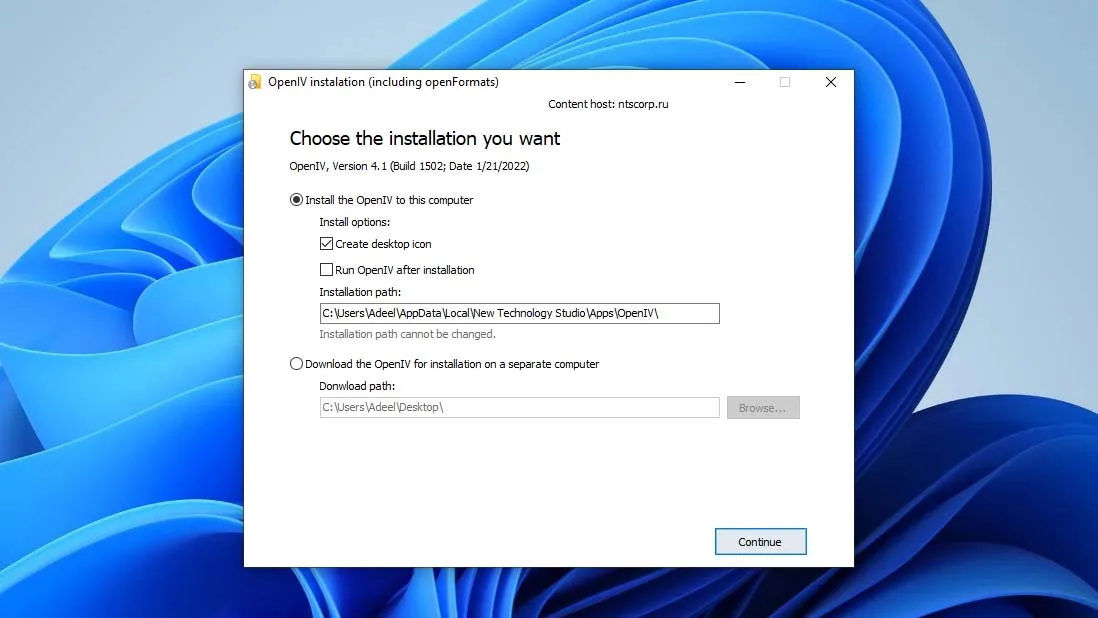Click 'Installation path cannot be changed.' note
Viewport: 1098px width, 618px height.
(408, 334)
